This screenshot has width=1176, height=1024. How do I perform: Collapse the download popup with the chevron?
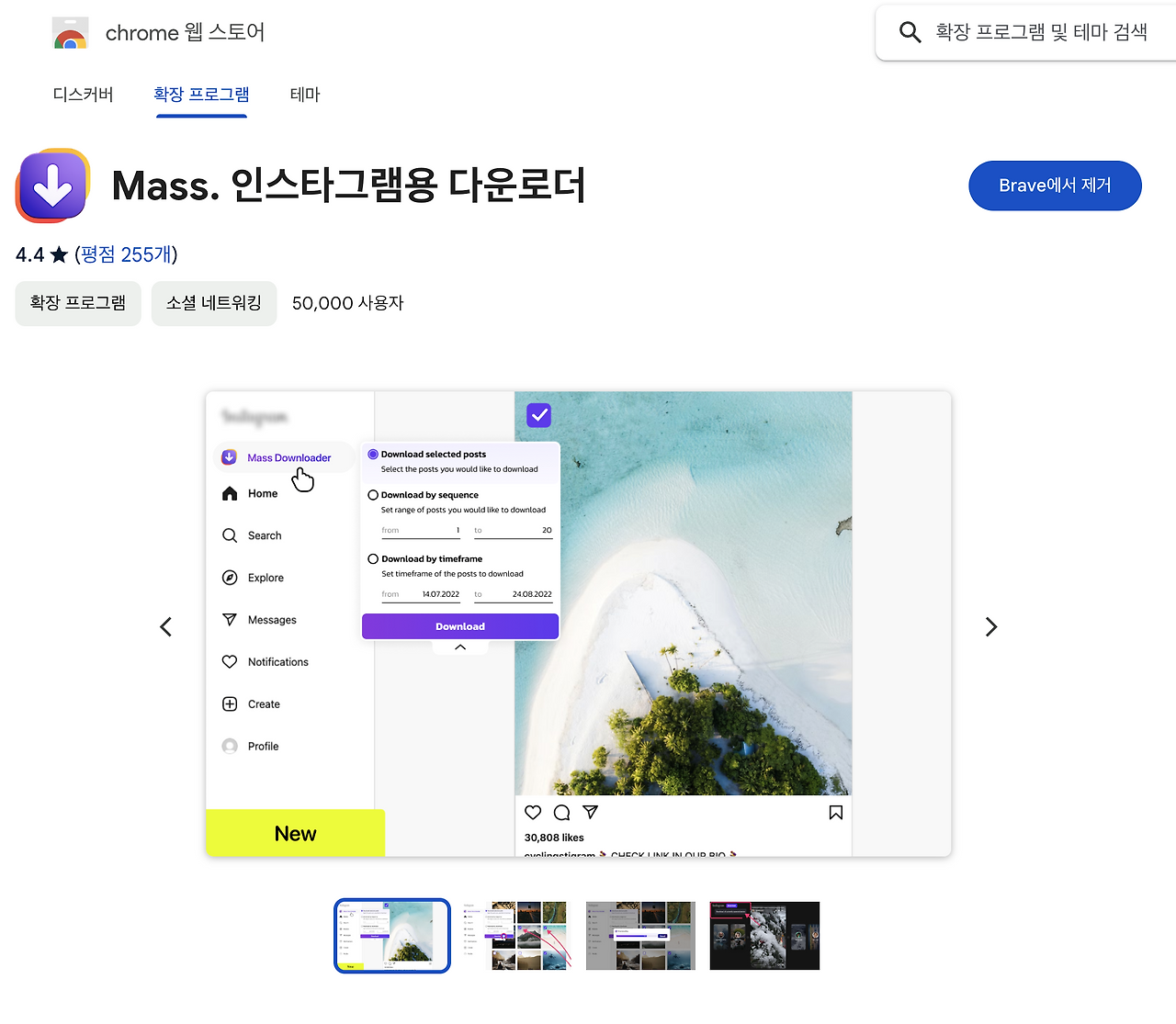click(x=459, y=646)
